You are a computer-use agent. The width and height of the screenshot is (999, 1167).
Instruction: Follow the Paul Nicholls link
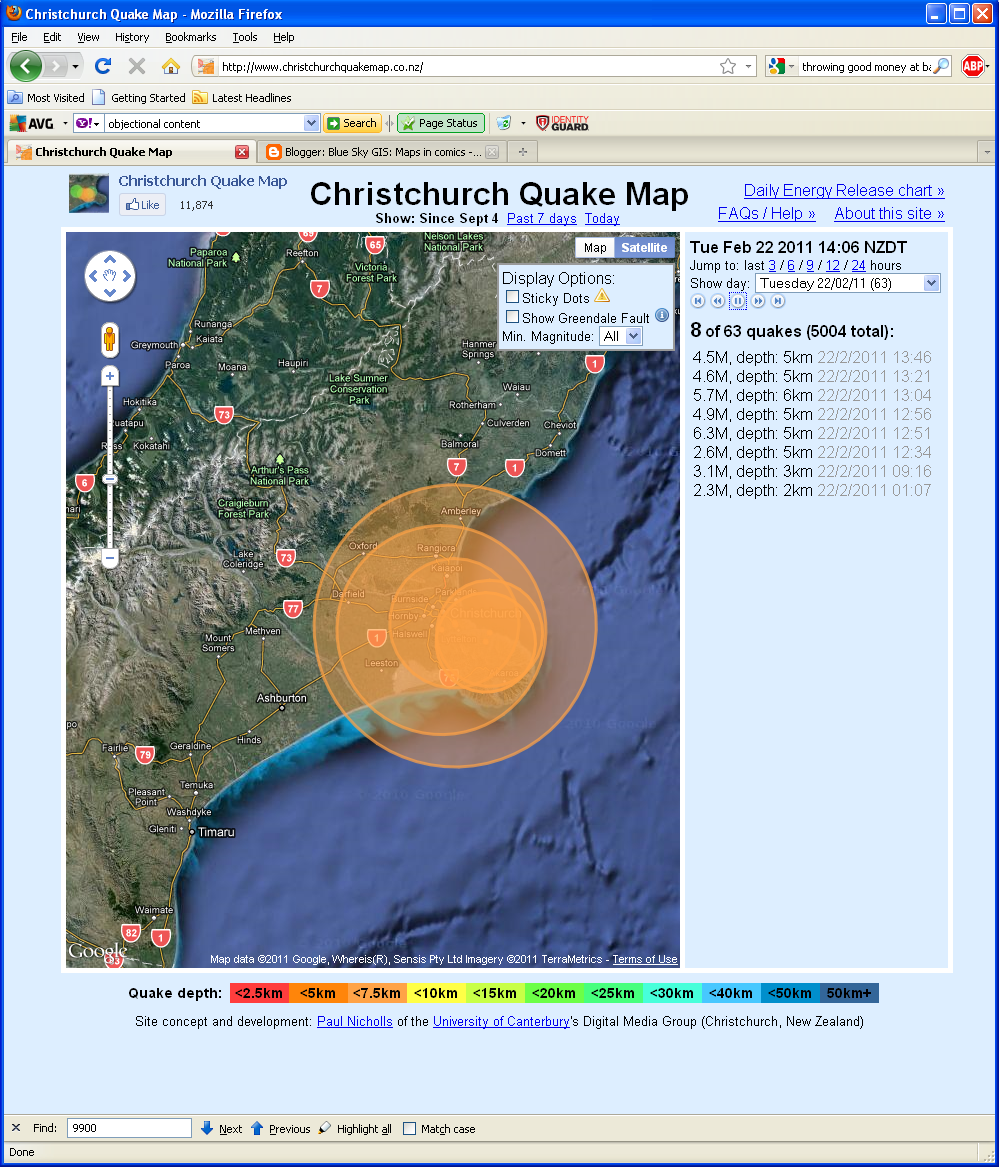point(354,1021)
